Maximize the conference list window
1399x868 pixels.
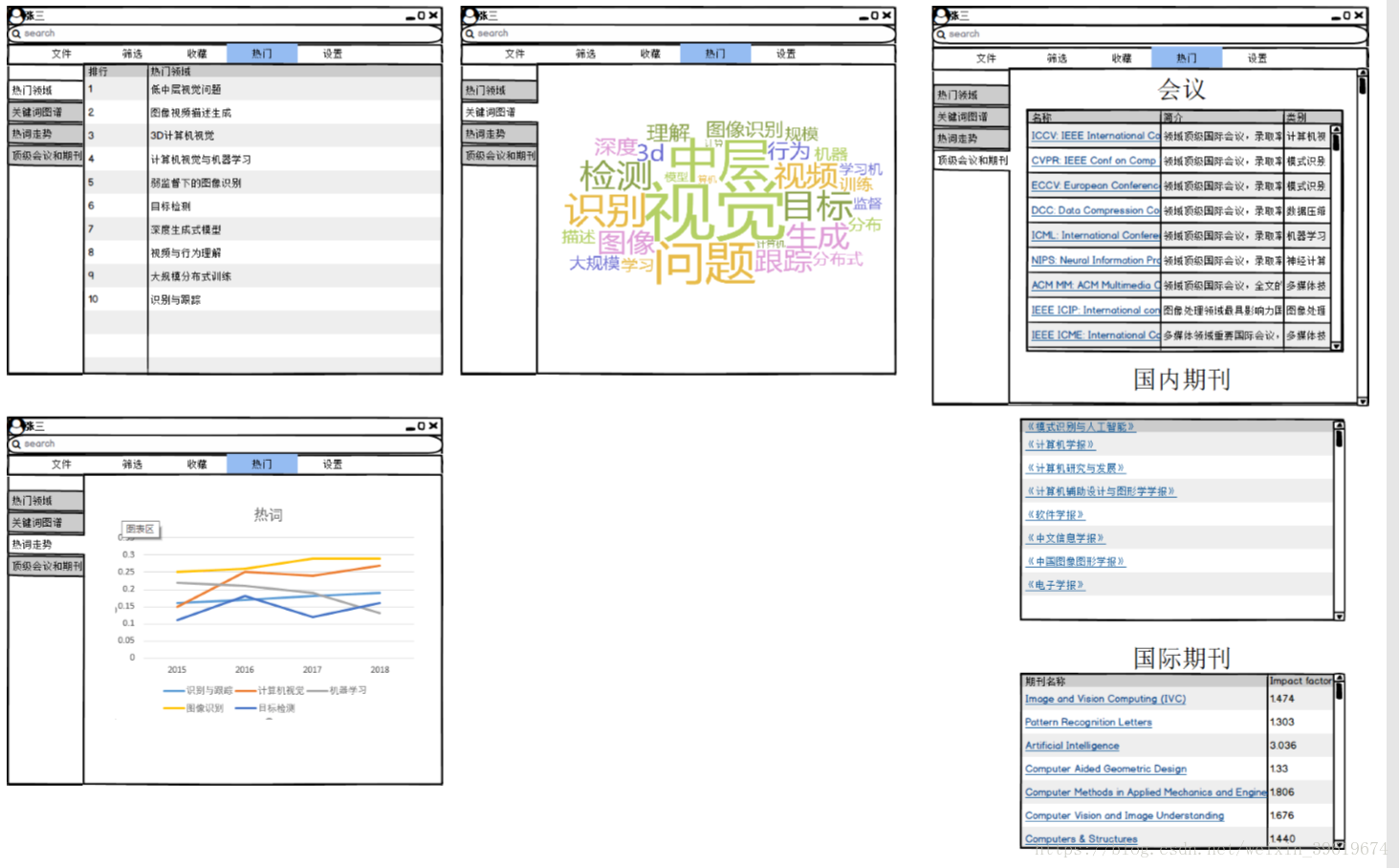[1346, 15]
